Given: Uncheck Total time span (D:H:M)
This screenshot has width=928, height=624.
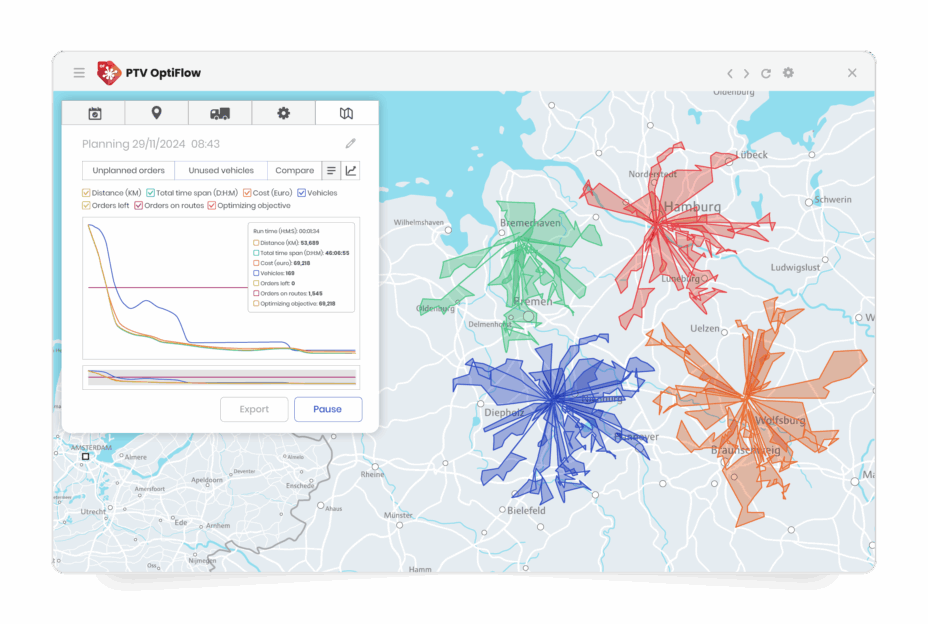Looking at the screenshot, I should tap(151, 193).
